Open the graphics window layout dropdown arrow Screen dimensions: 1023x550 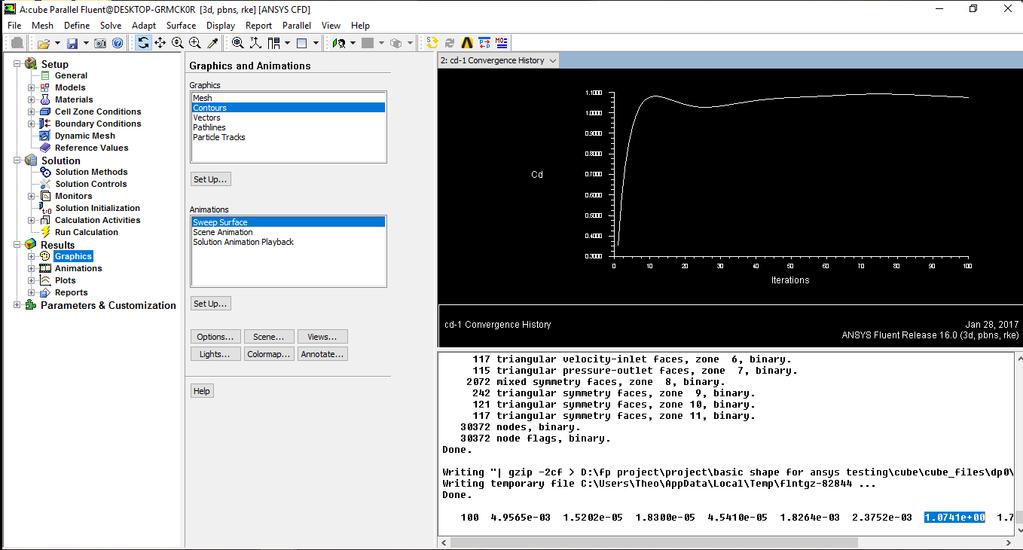coord(316,43)
